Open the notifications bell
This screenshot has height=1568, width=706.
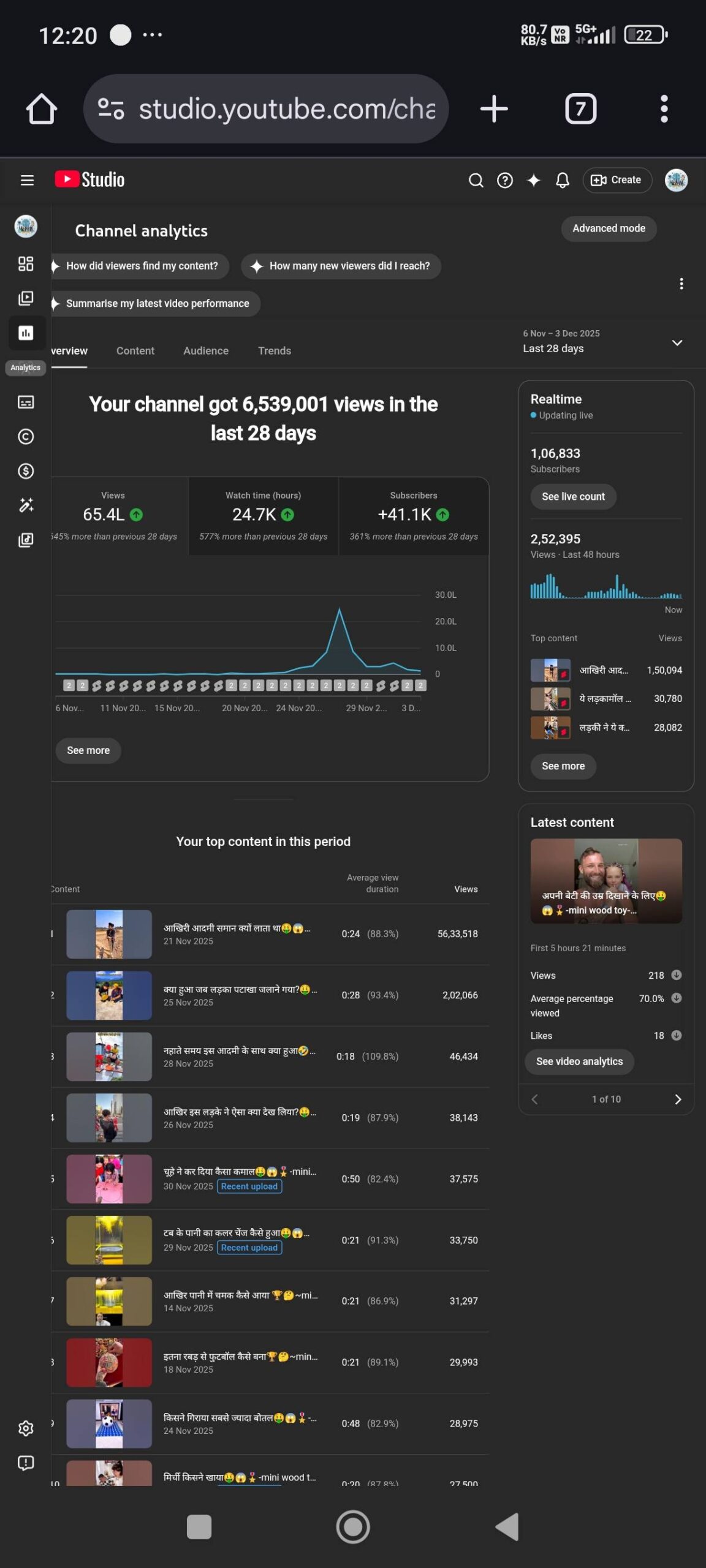(562, 180)
